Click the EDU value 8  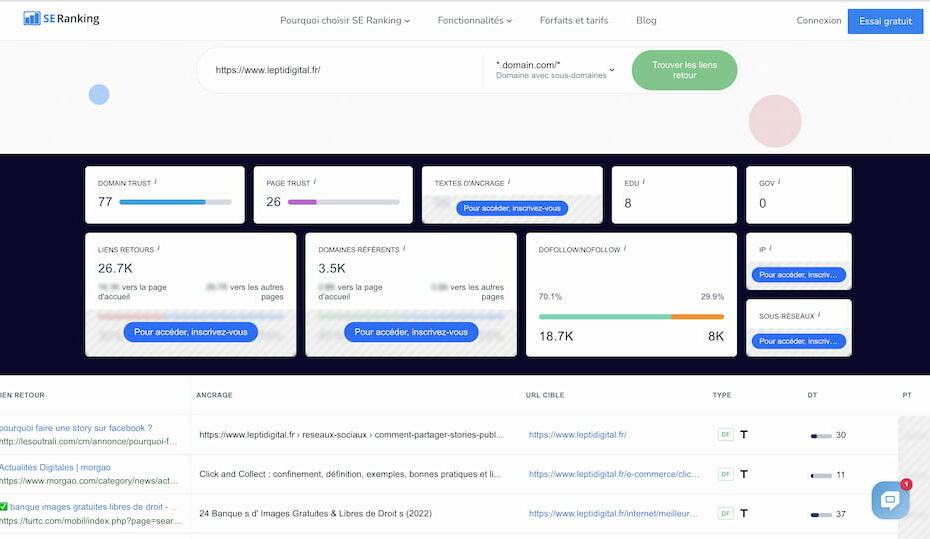tap(628, 203)
